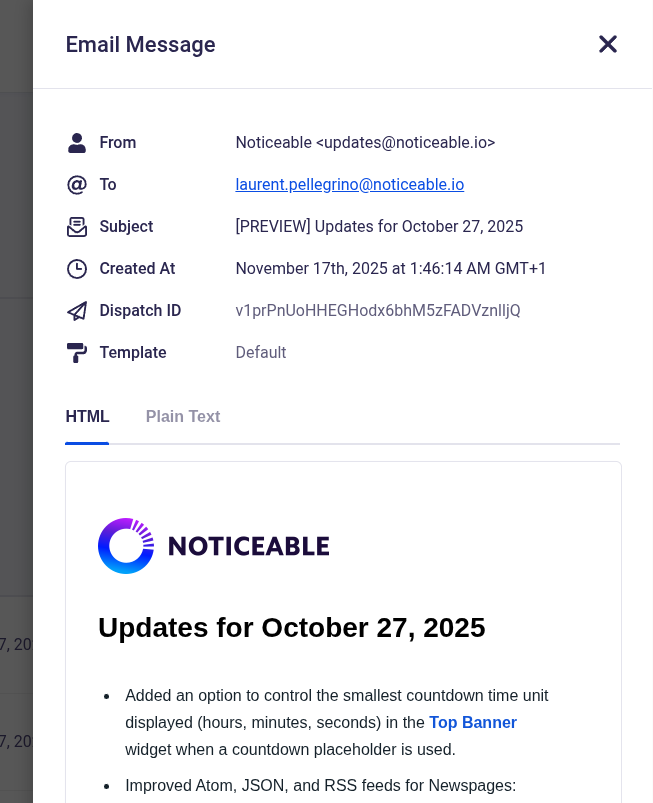Close the Email Message panel
653x803 pixels.
click(x=608, y=44)
